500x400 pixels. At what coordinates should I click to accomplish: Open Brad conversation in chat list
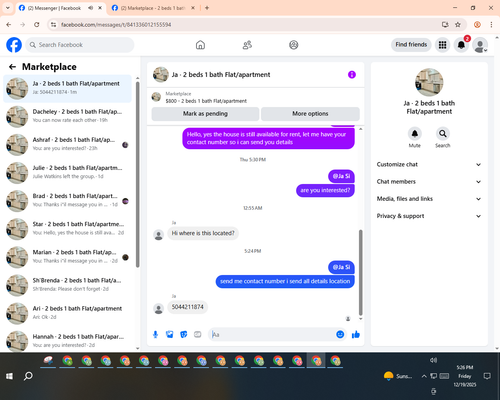67,201
